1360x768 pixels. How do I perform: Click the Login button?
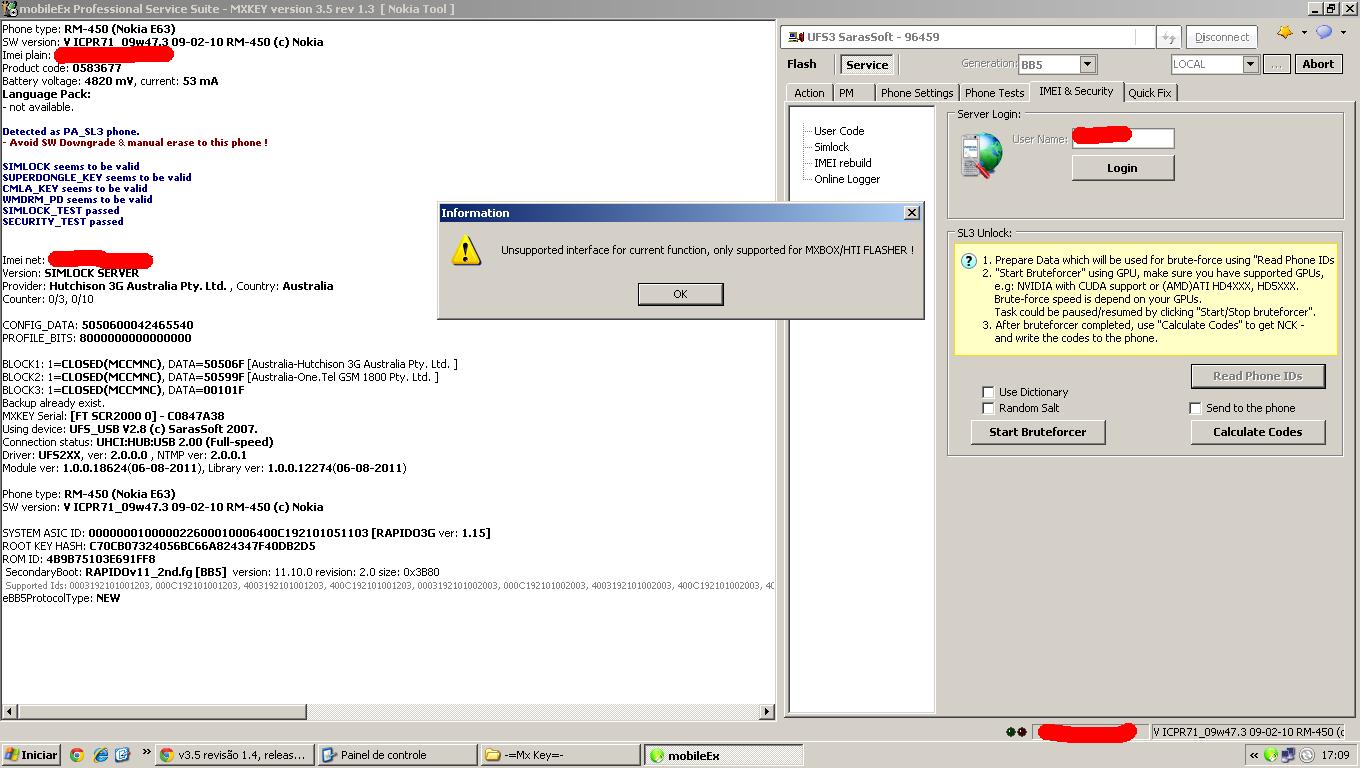click(1122, 168)
